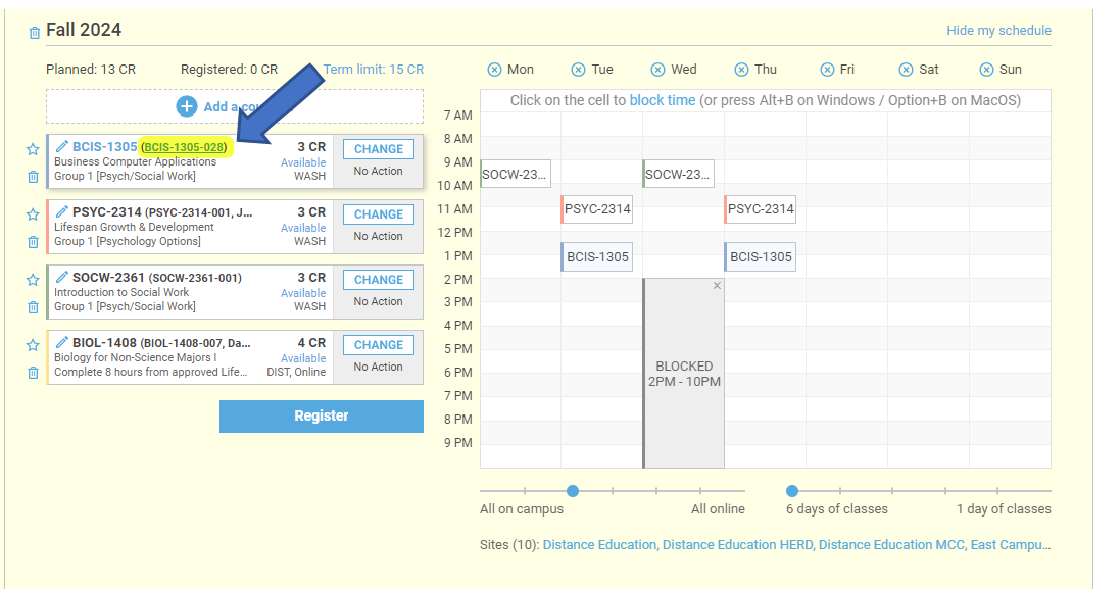Click the BCIS-1305 course title
This screenshot has width=1096, height=589.
click(x=105, y=146)
